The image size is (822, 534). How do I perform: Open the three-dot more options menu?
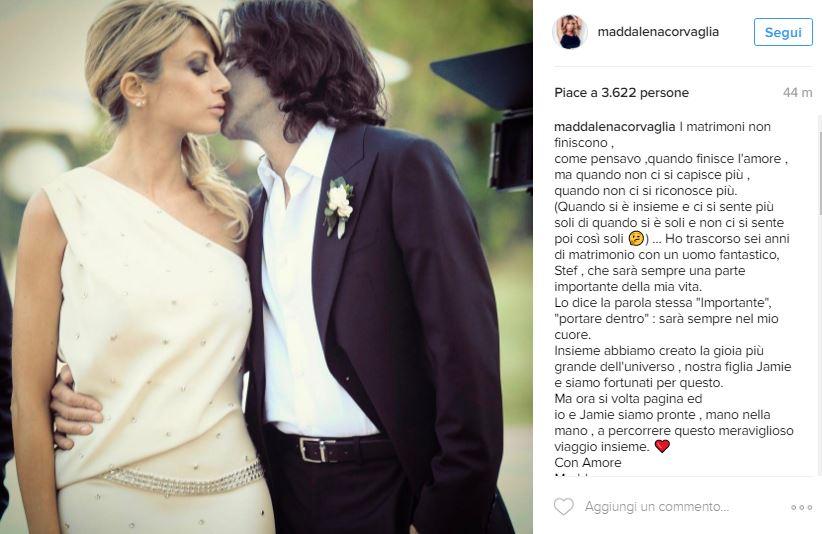pos(802,507)
